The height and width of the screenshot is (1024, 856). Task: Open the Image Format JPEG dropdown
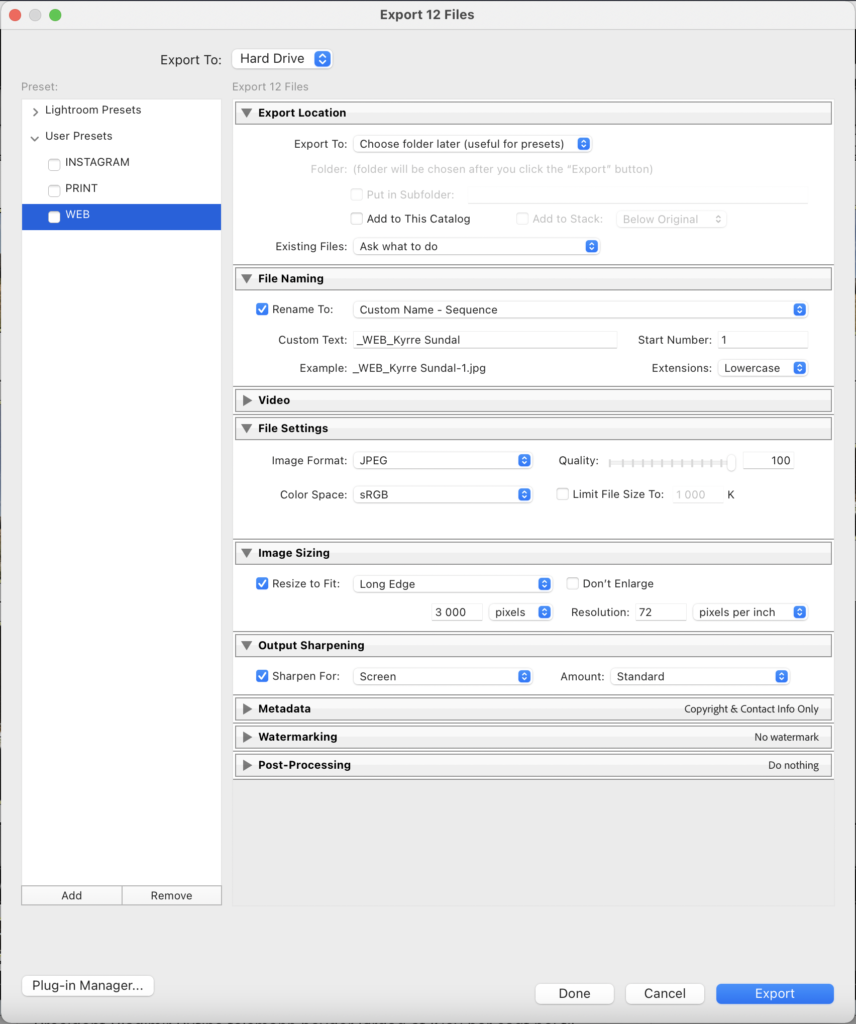click(443, 461)
